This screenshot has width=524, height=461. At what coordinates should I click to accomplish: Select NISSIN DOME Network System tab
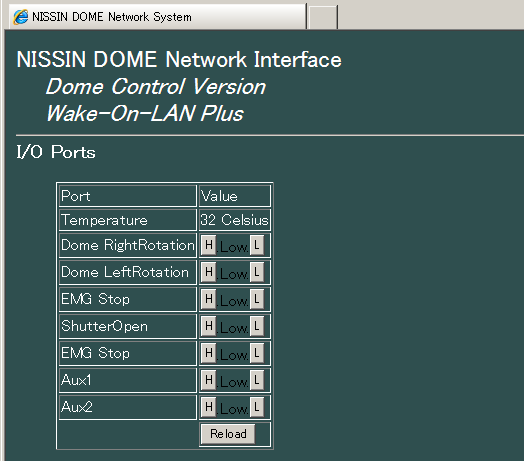[157, 17]
